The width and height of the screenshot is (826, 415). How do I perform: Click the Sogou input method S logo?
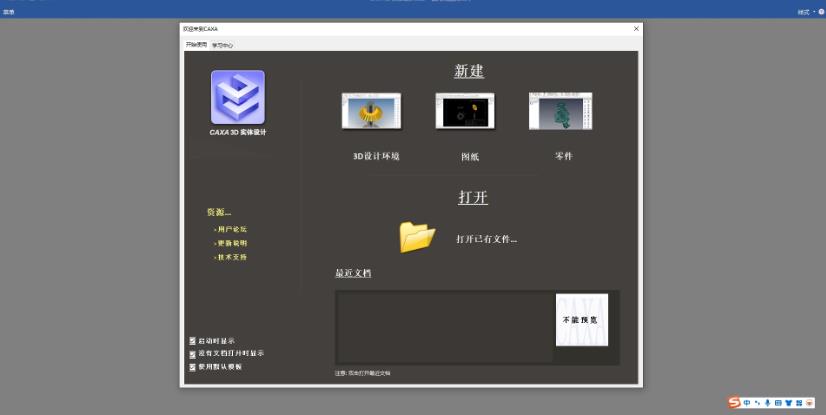click(x=735, y=402)
